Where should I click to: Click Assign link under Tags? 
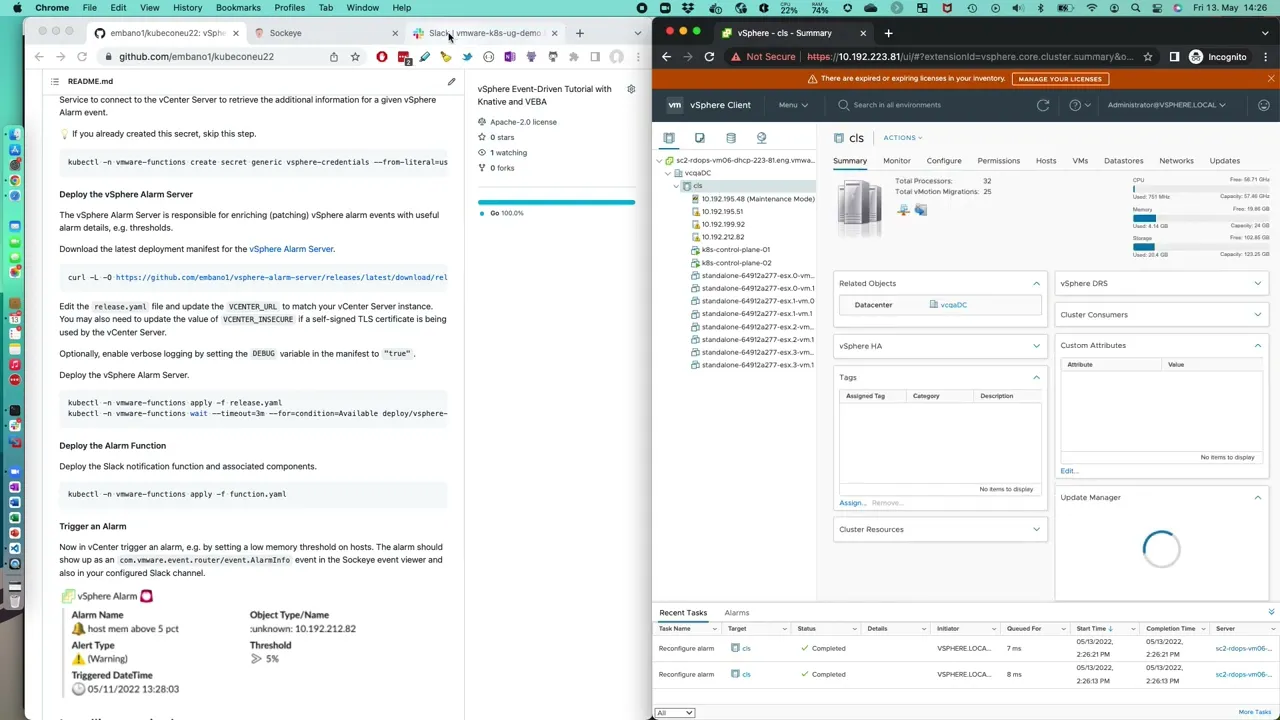click(851, 503)
